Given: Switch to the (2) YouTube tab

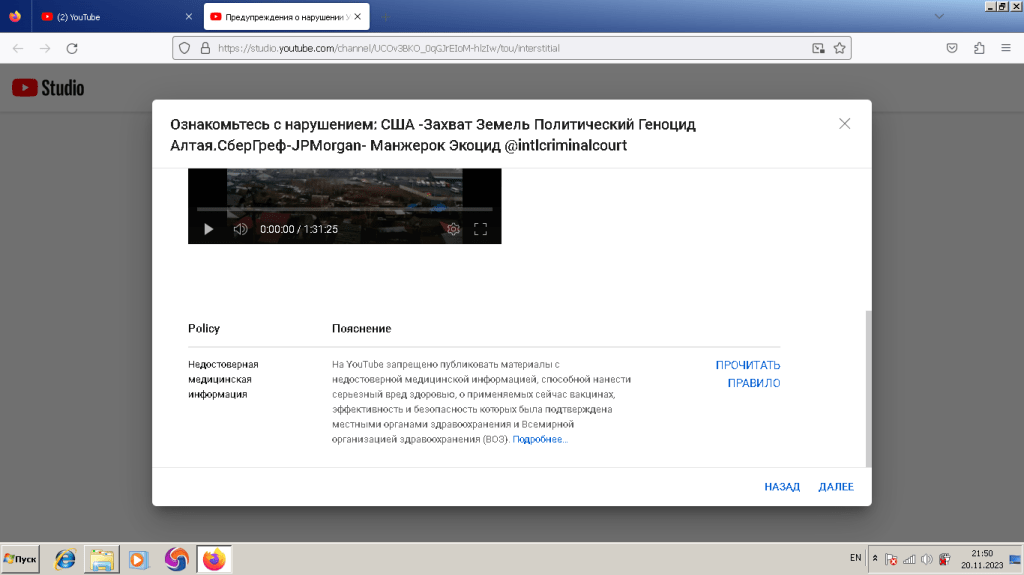Looking at the screenshot, I should click(x=110, y=17).
